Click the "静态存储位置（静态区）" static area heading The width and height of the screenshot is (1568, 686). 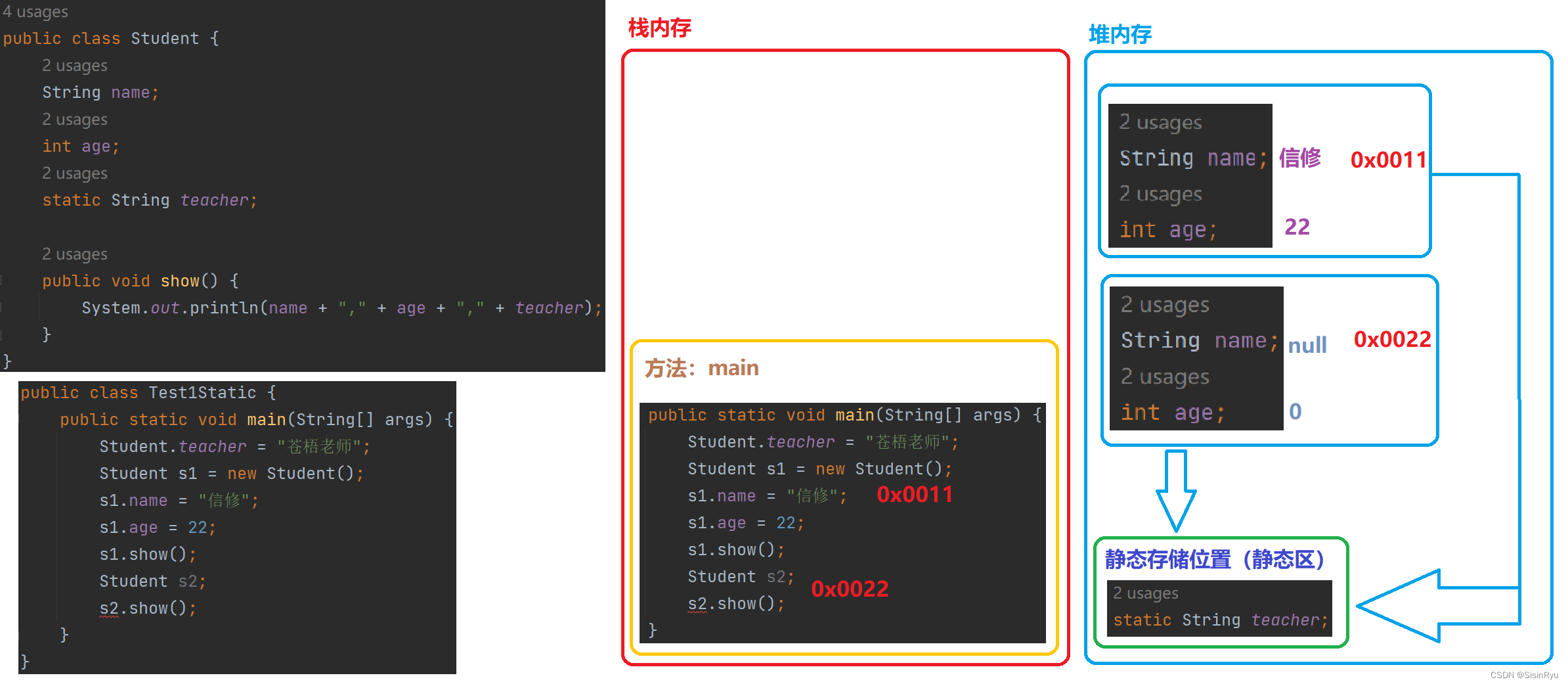pos(1215,559)
